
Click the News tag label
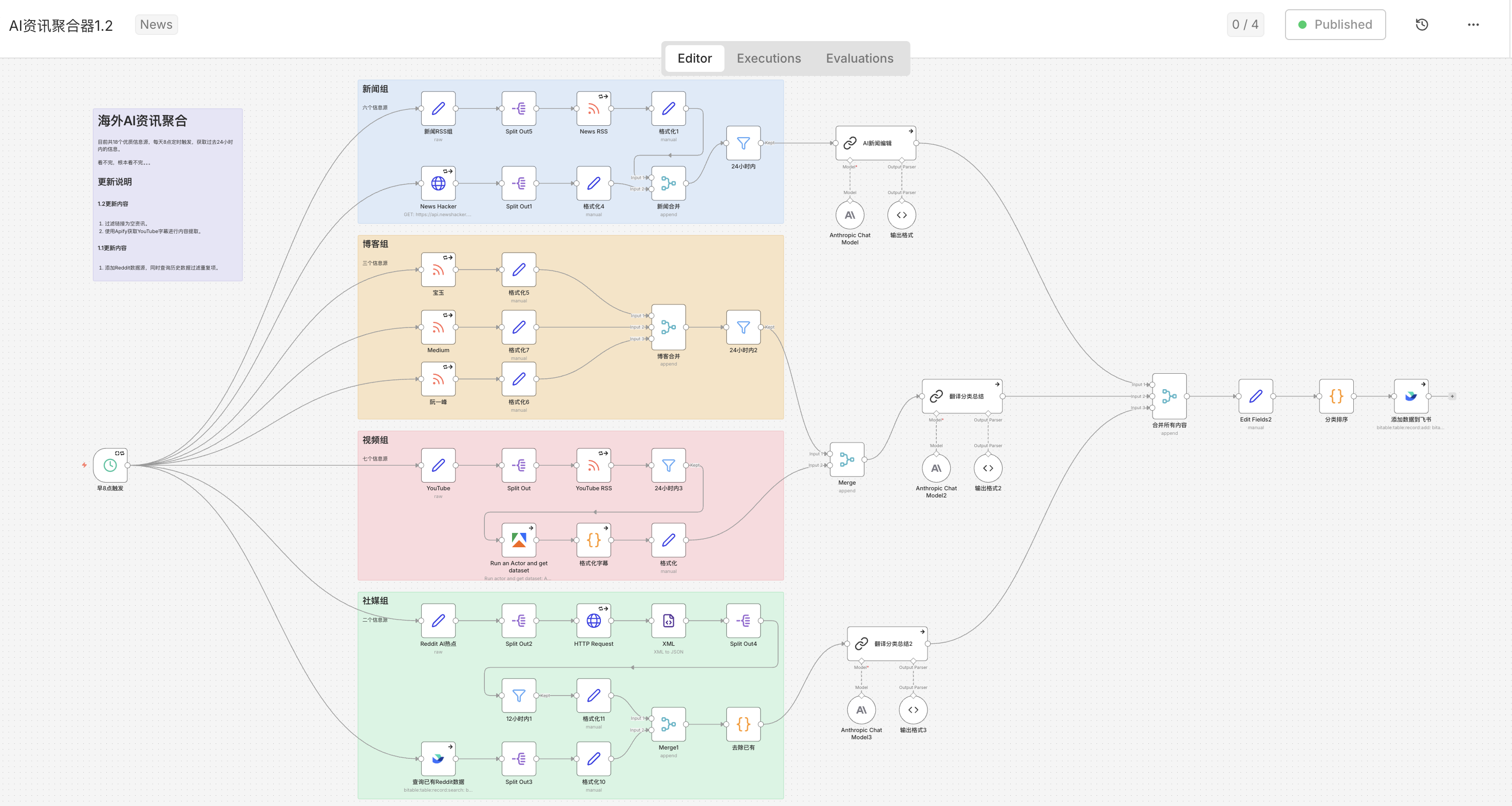coord(156,25)
